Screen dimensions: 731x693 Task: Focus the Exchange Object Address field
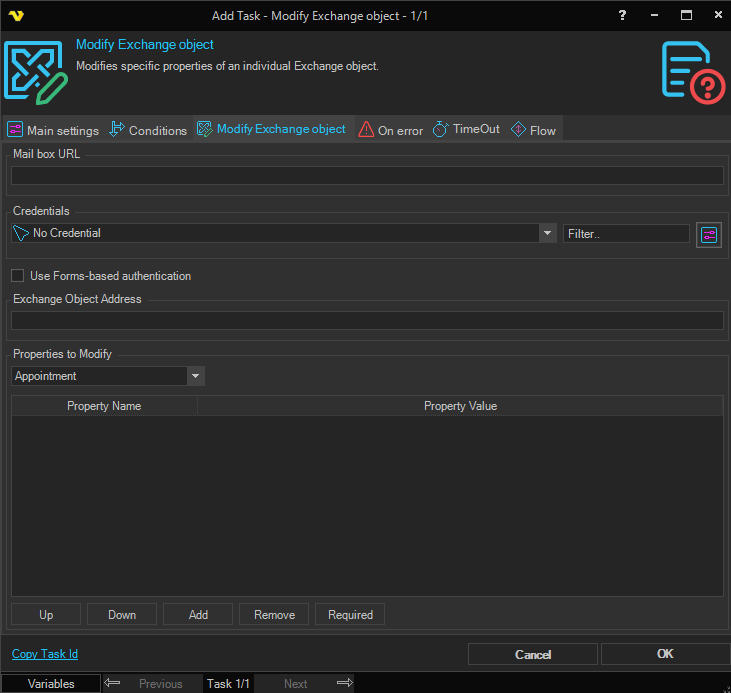[x=366, y=321]
